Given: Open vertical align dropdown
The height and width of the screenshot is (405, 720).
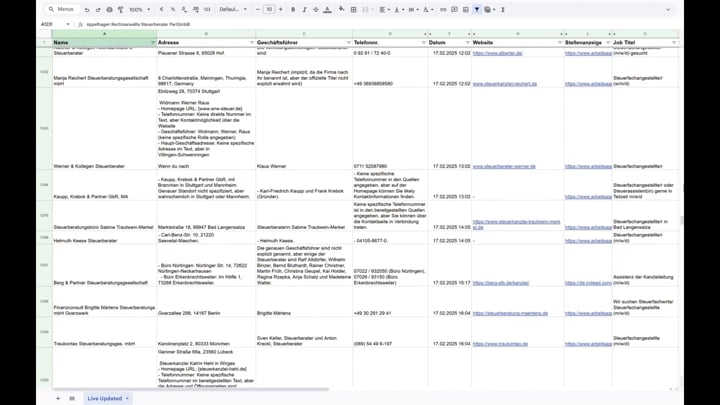Looking at the screenshot, I should coord(399,10).
